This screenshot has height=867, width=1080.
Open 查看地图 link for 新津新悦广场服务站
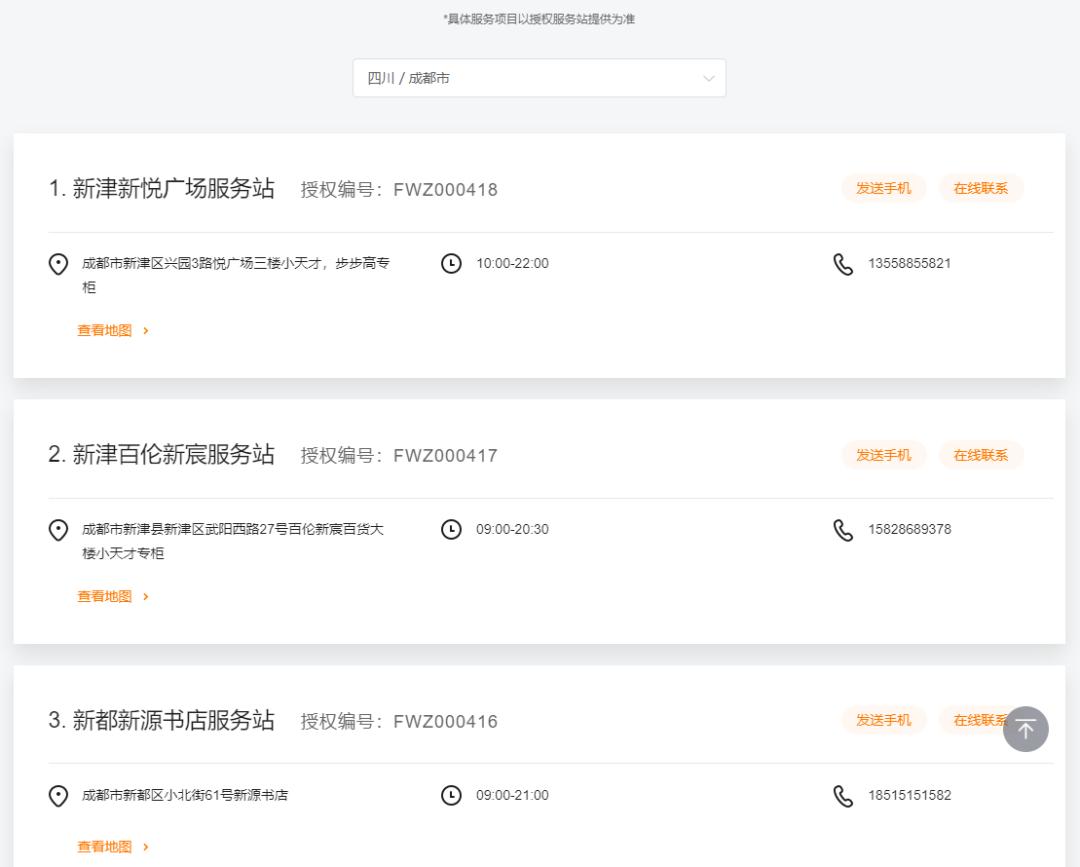tap(104, 330)
